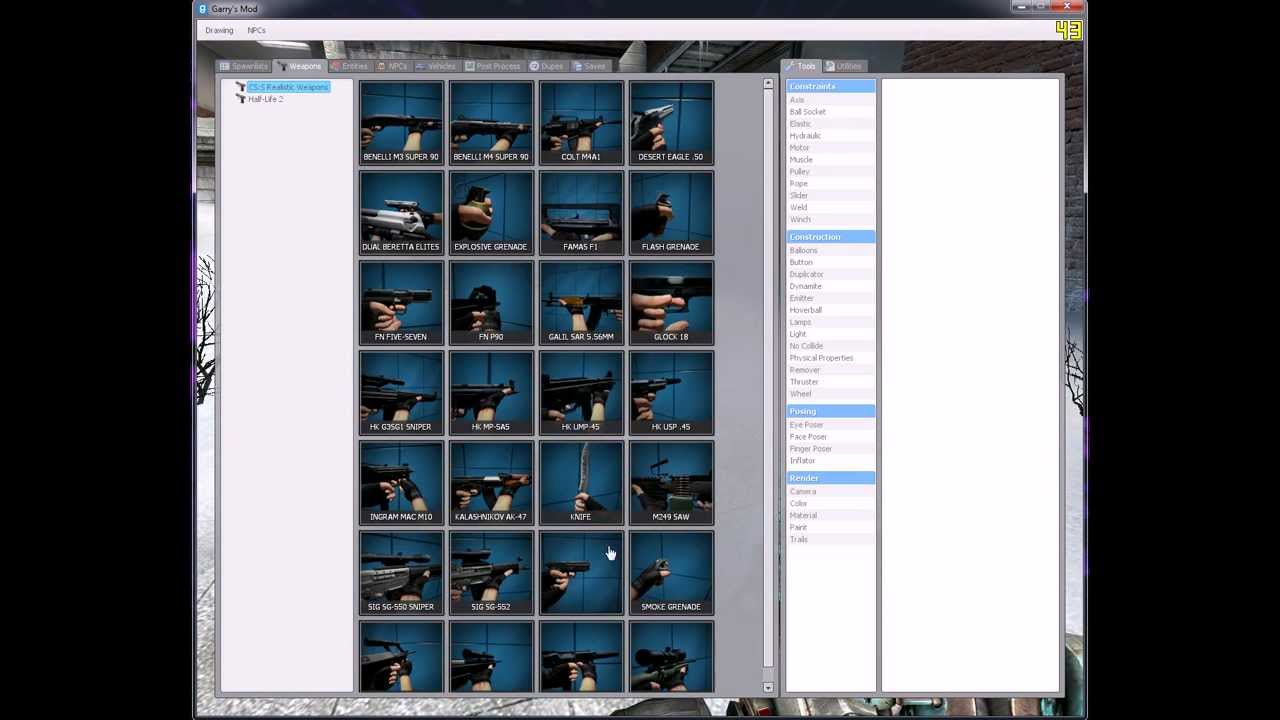Open the Saves tab

[590, 66]
